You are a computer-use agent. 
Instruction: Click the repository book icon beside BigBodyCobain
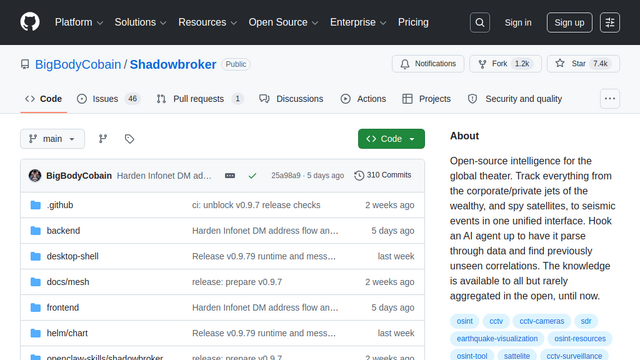tap(25, 64)
